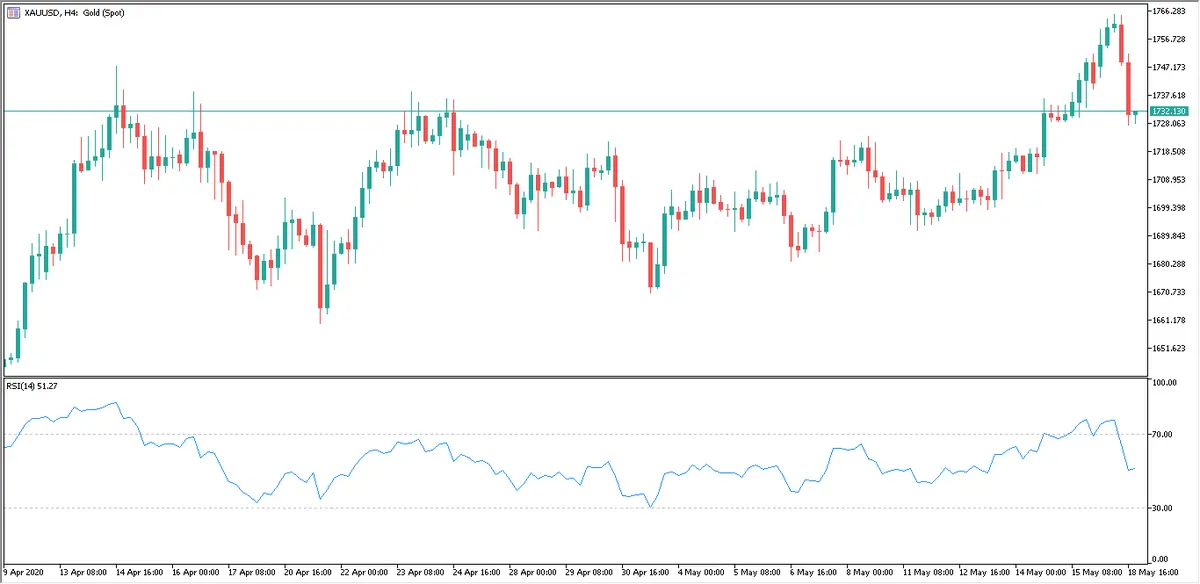Click the 1680.288 price axis label
This screenshot has height=584, width=1200.
click(1168, 264)
